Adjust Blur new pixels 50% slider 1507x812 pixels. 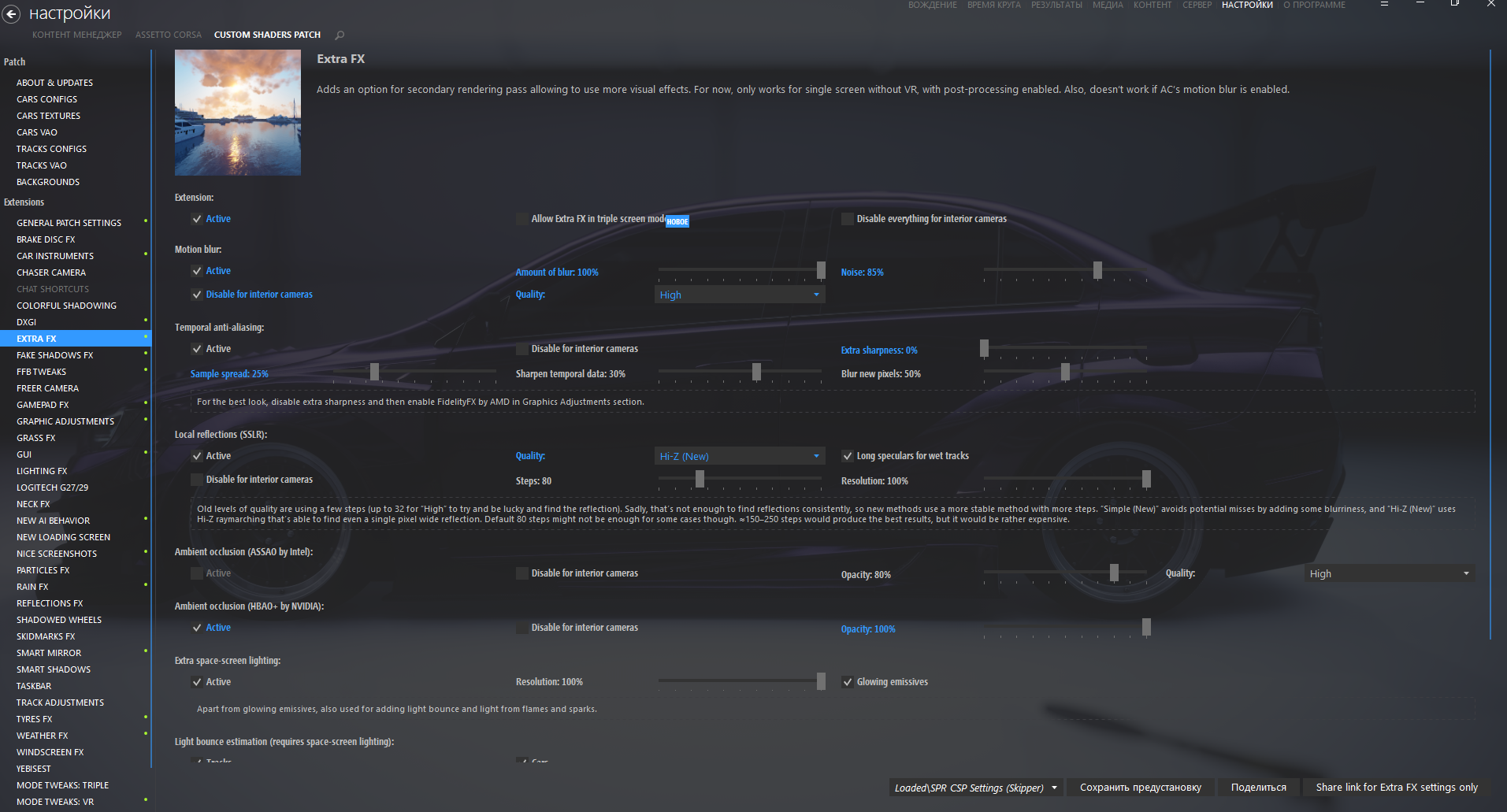1065,372
